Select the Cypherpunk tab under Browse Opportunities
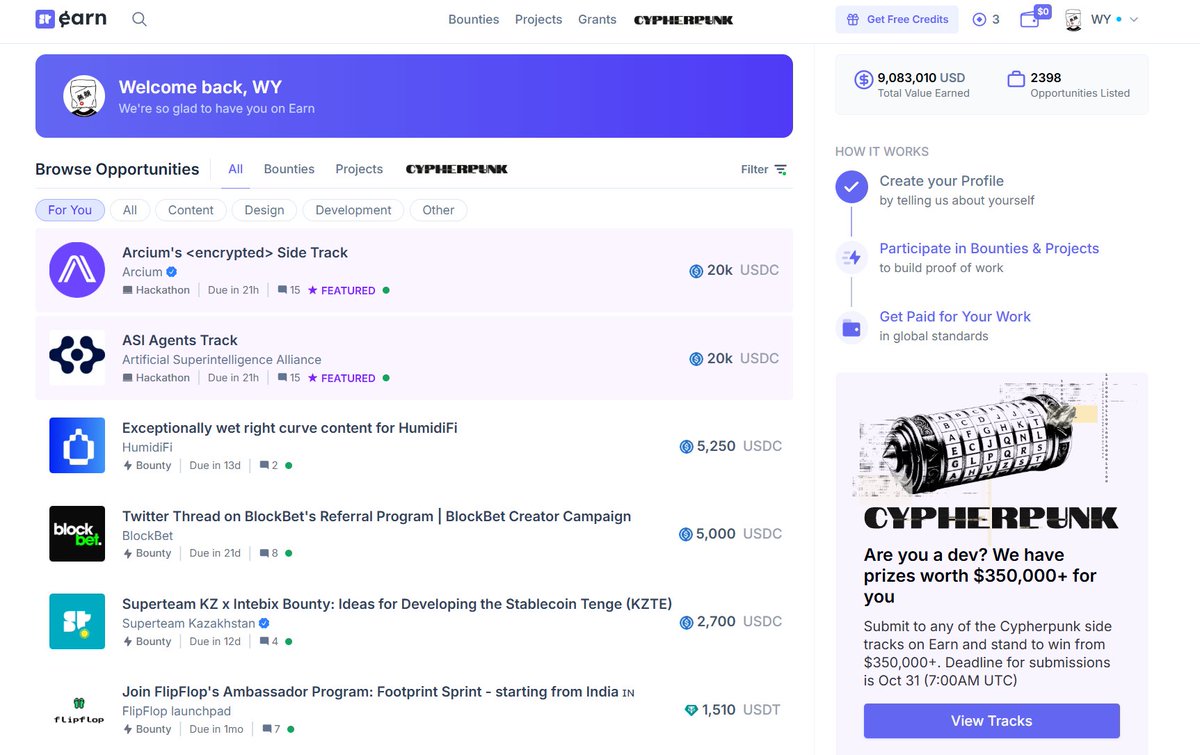The width and height of the screenshot is (1200, 755). [x=457, y=169]
